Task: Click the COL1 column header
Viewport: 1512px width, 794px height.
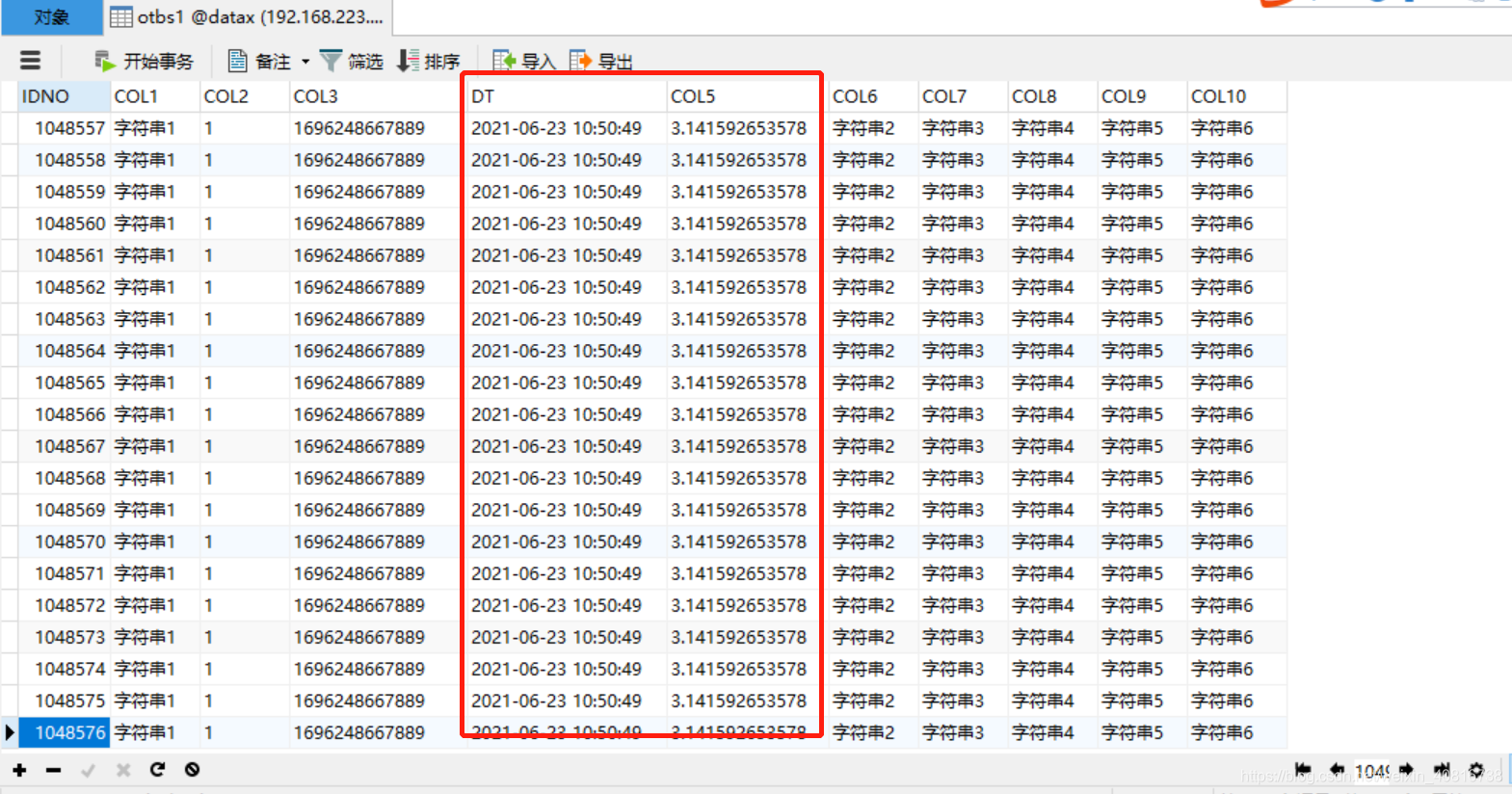Action: (x=154, y=96)
